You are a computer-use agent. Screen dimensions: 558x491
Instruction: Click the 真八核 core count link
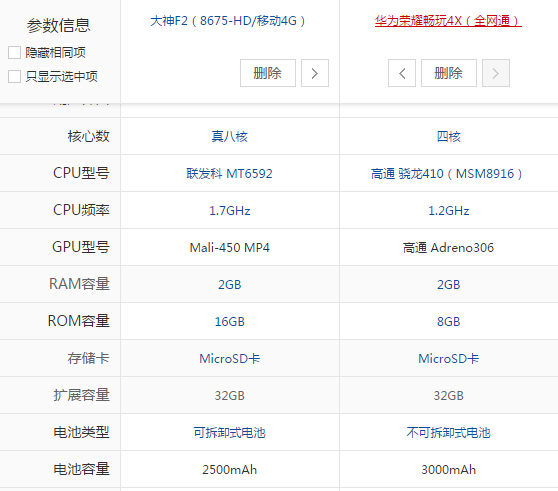[230, 137]
